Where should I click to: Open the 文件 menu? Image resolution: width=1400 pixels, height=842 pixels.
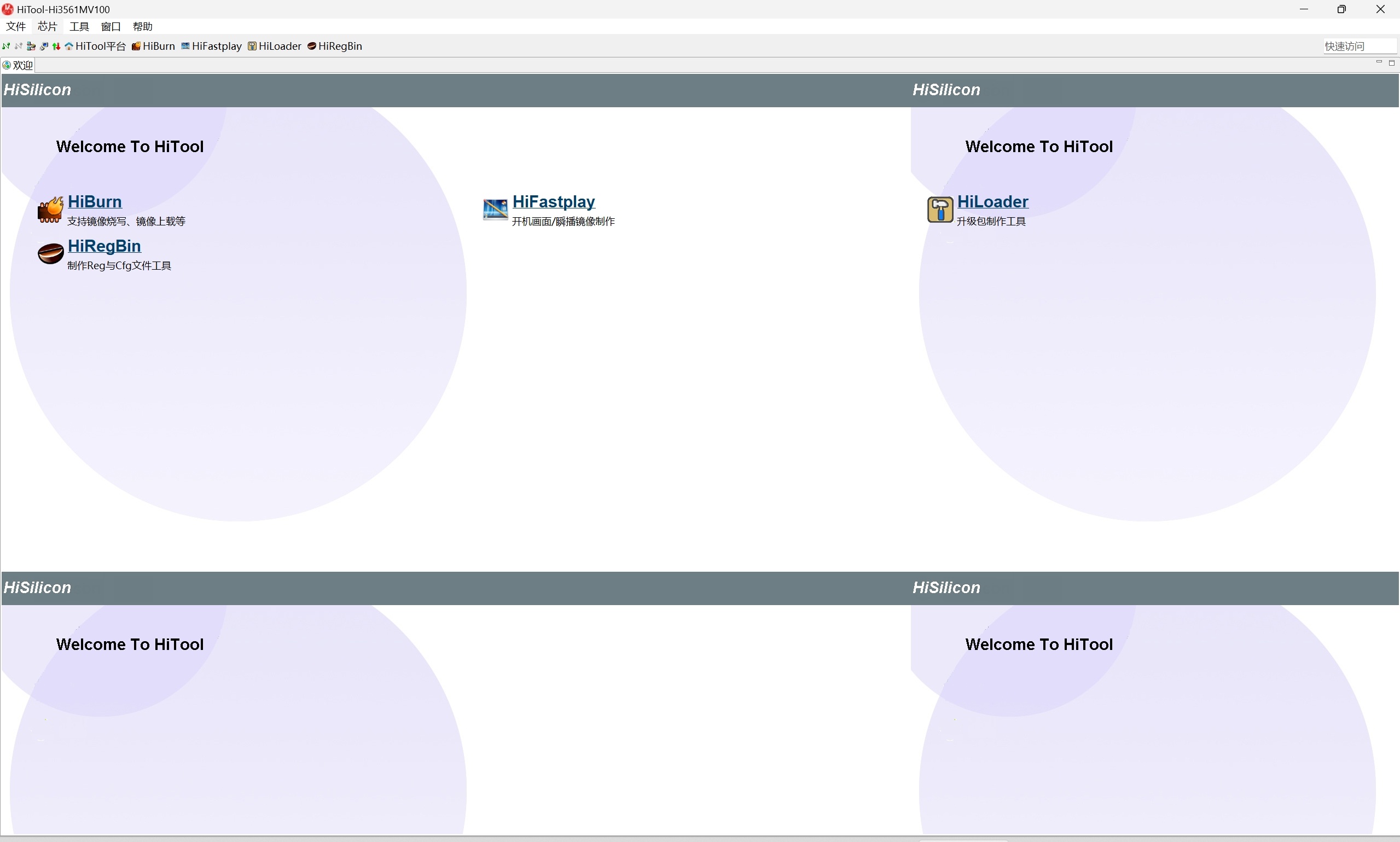(16, 27)
